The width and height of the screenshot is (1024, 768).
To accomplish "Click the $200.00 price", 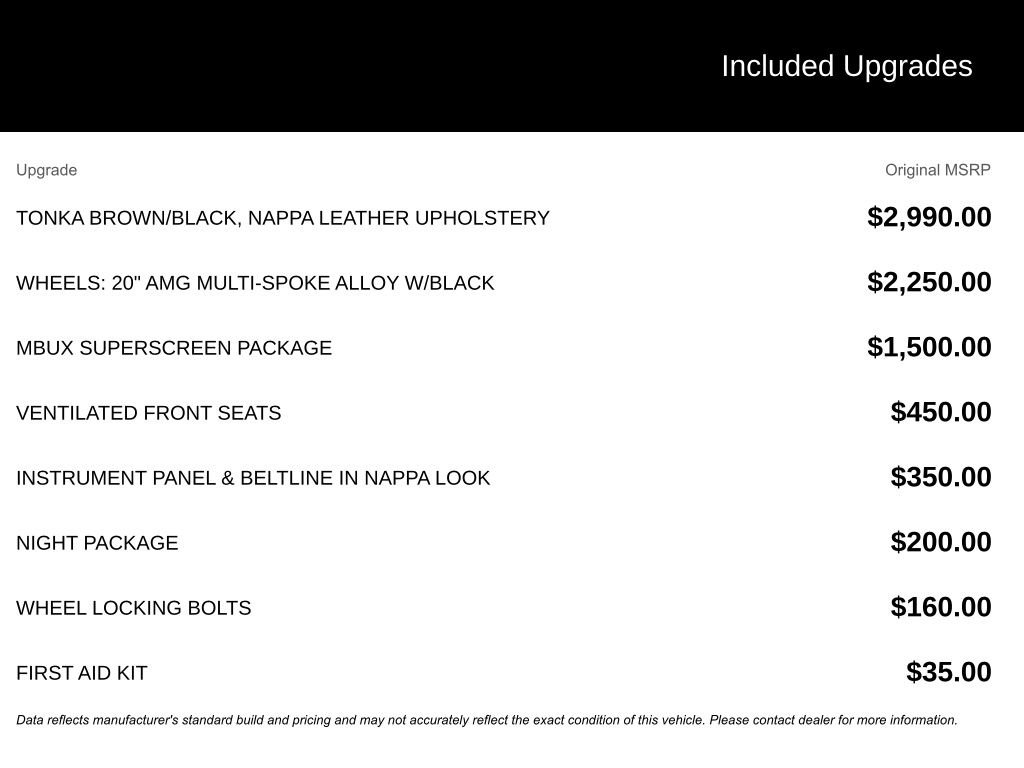I will tap(941, 542).
